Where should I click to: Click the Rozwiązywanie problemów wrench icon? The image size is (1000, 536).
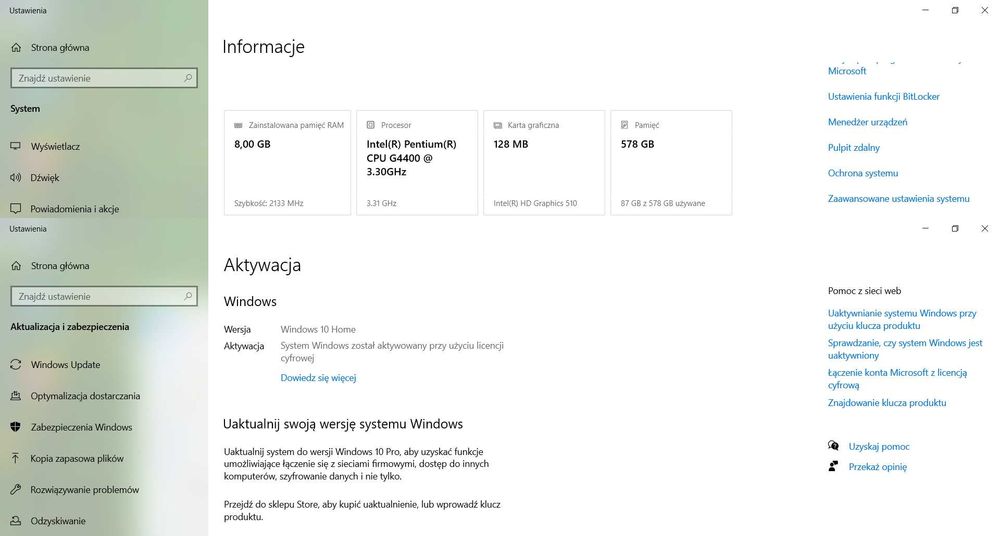click(x=15, y=490)
